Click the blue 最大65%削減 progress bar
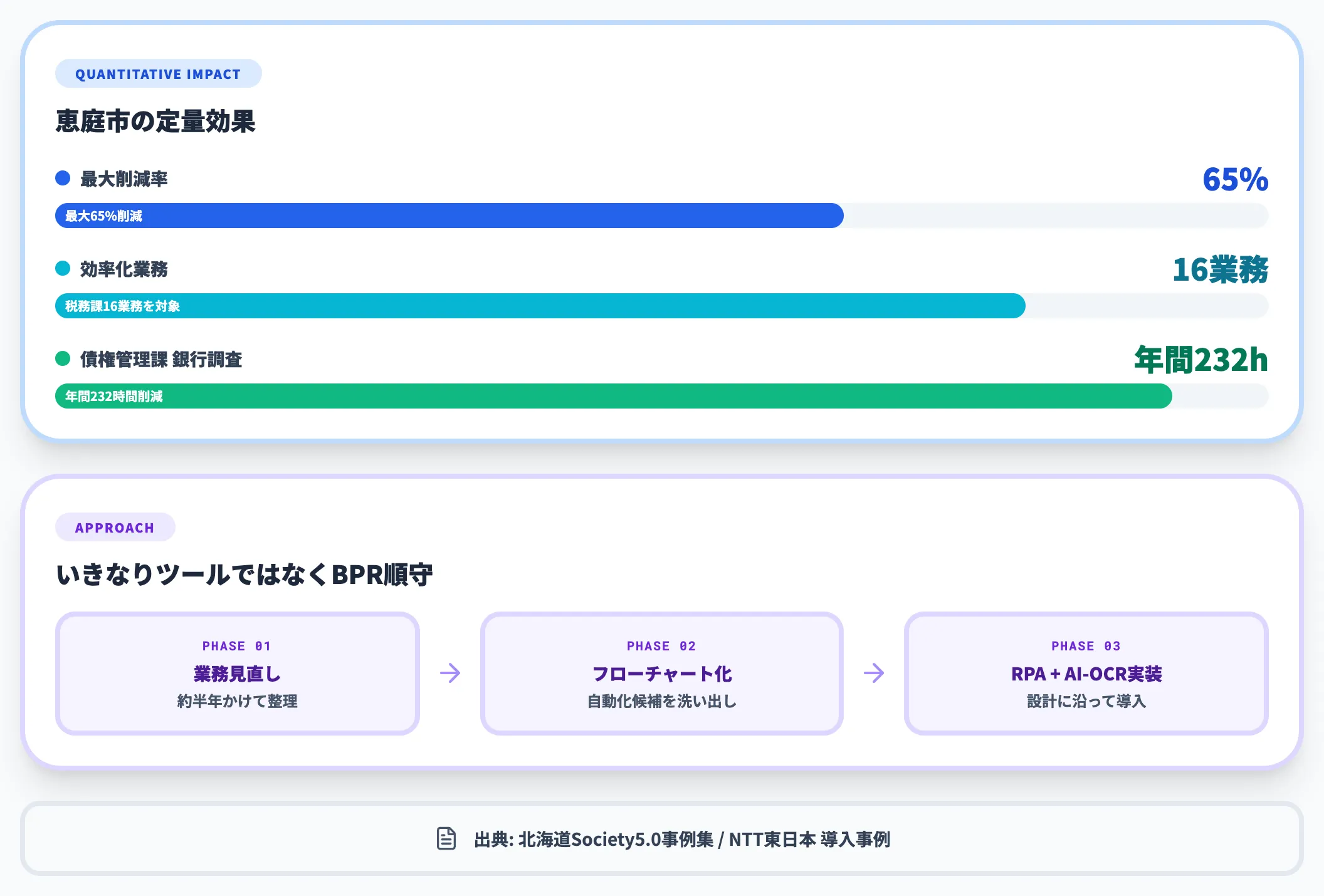Image resolution: width=1324 pixels, height=896 pixels. point(449,216)
